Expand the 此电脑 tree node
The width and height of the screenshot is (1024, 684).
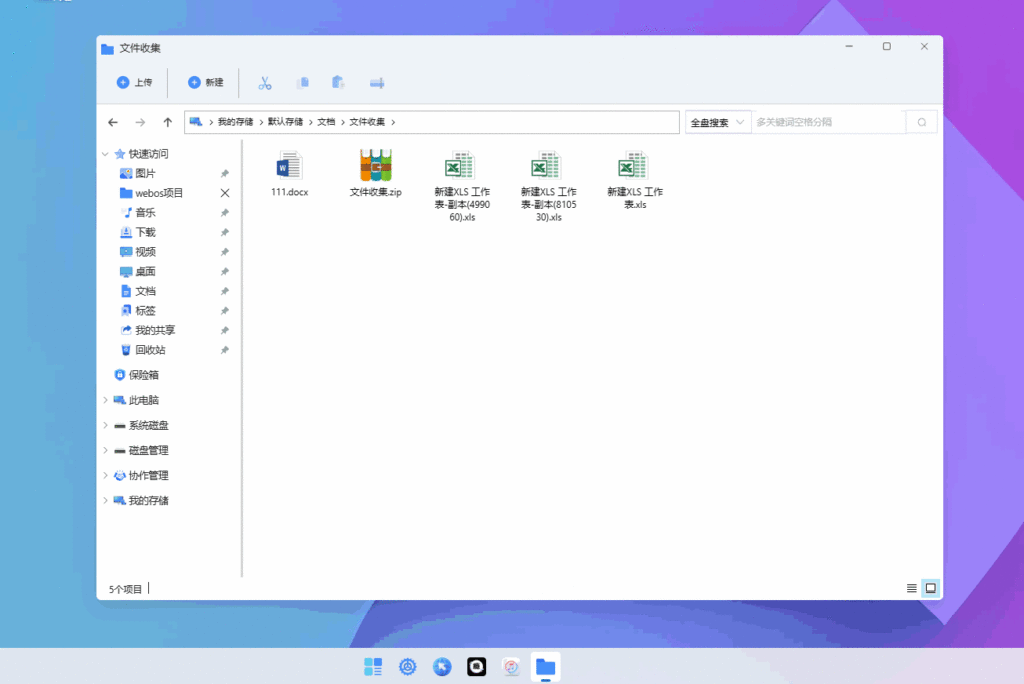coord(105,400)
